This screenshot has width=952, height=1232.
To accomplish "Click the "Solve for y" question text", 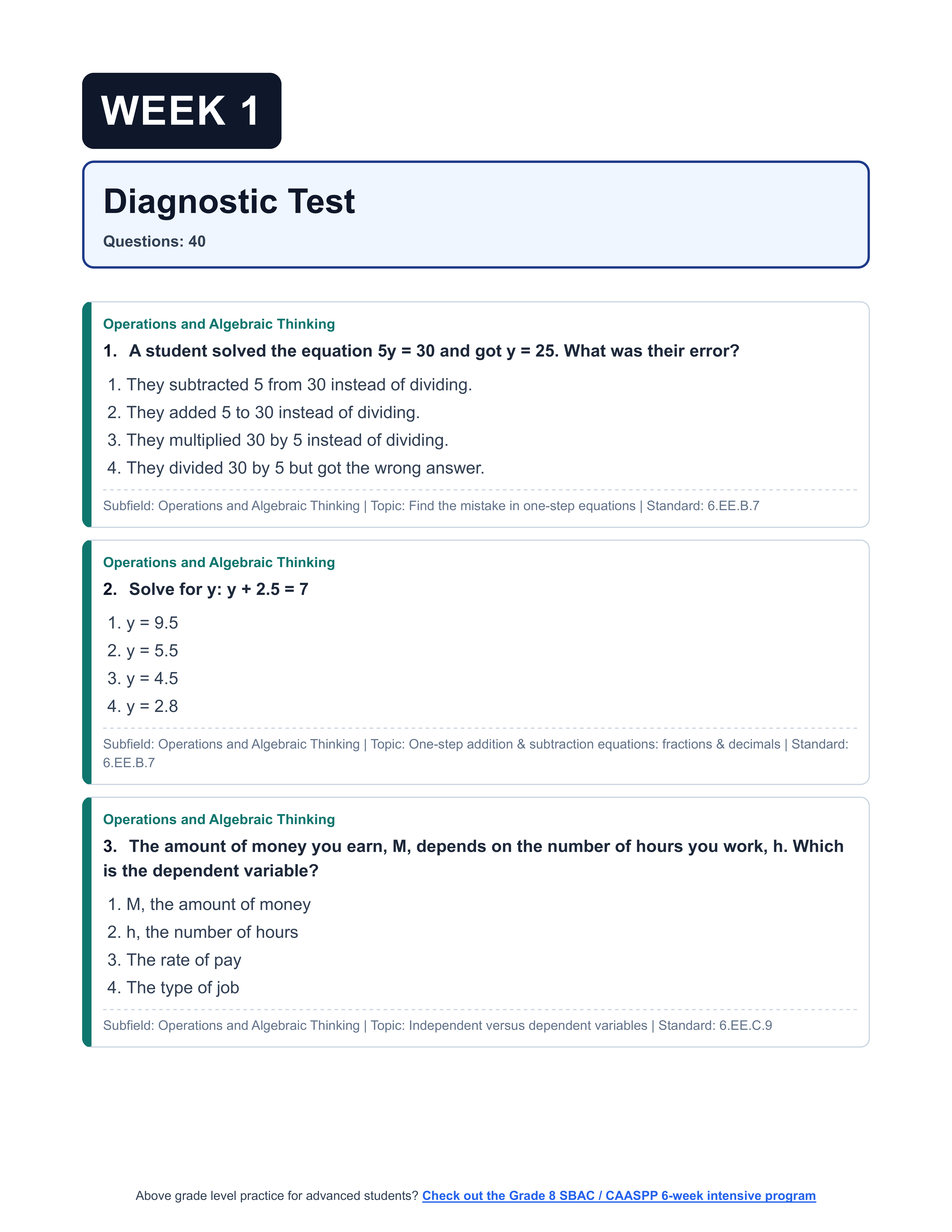I will pyautogui.click(x=218, y=589).
